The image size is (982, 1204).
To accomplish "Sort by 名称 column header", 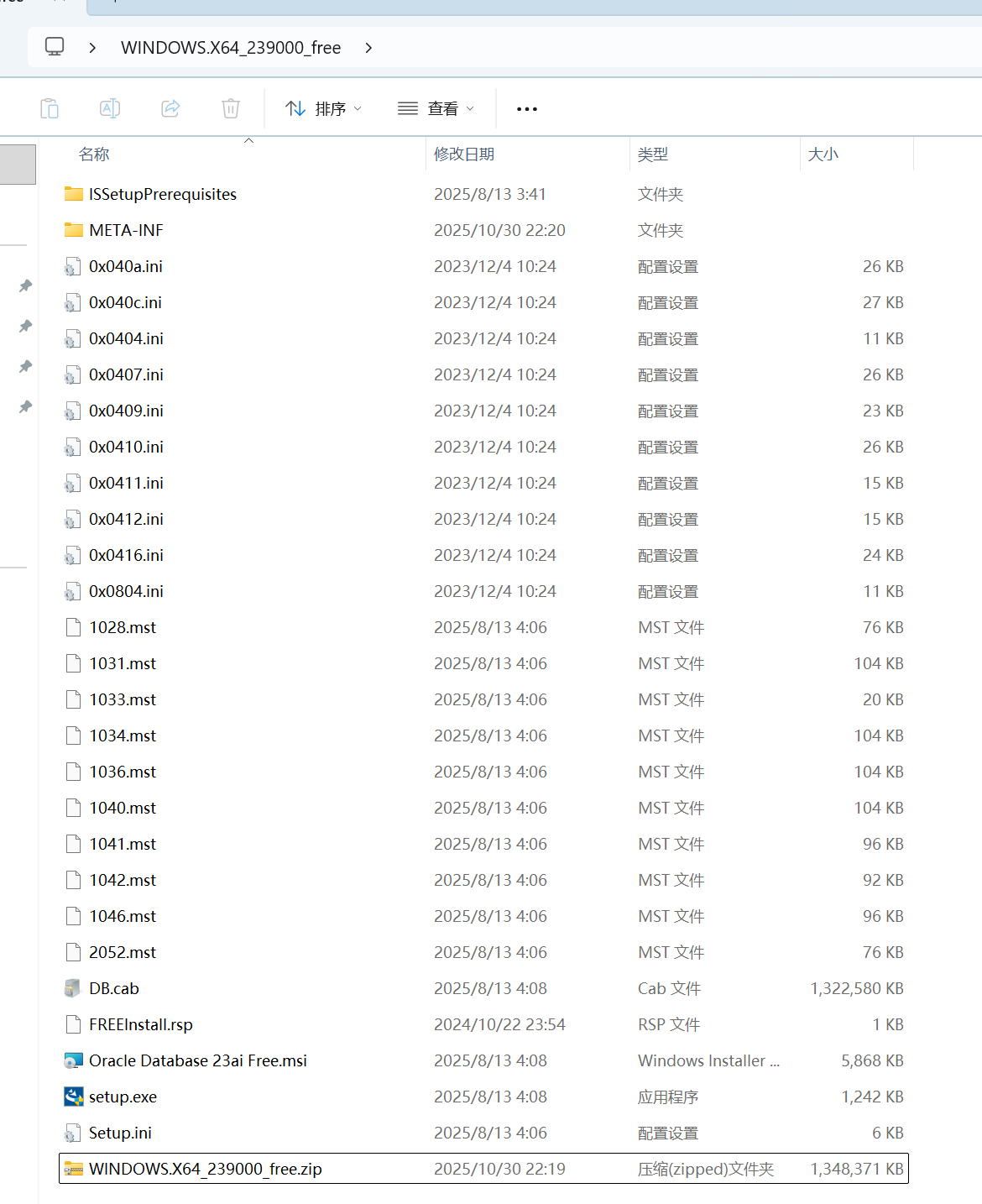I will [94, 154].
